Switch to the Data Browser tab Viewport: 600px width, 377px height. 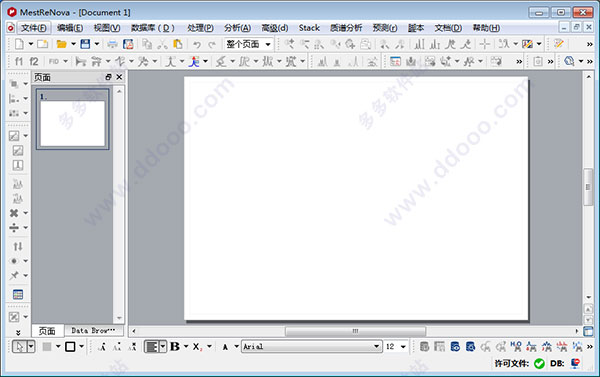93,330
